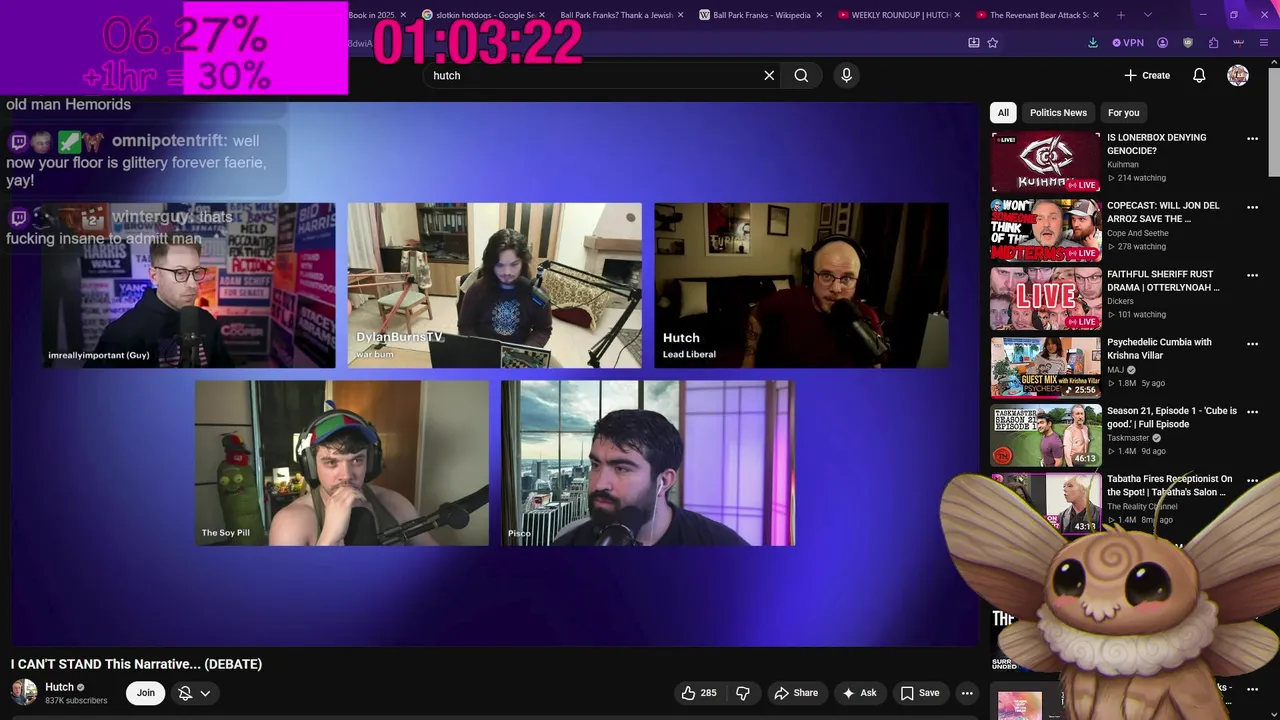Close the 'Ball Park Franks - Wikipedia' tab
This screenshot has height=720, width=1280.
(819, 15)
